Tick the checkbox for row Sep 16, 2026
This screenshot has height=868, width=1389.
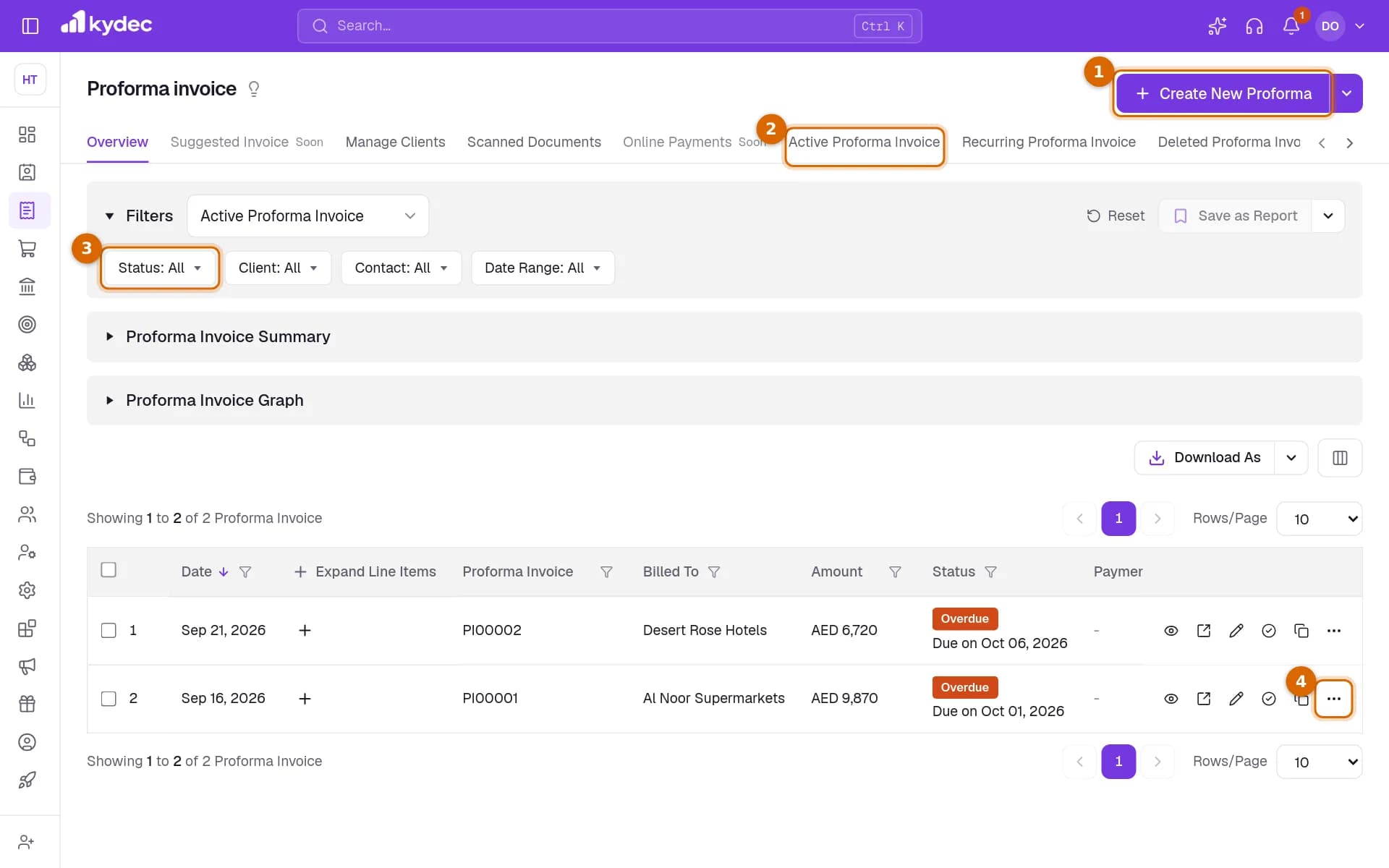(x=109, y=699)
